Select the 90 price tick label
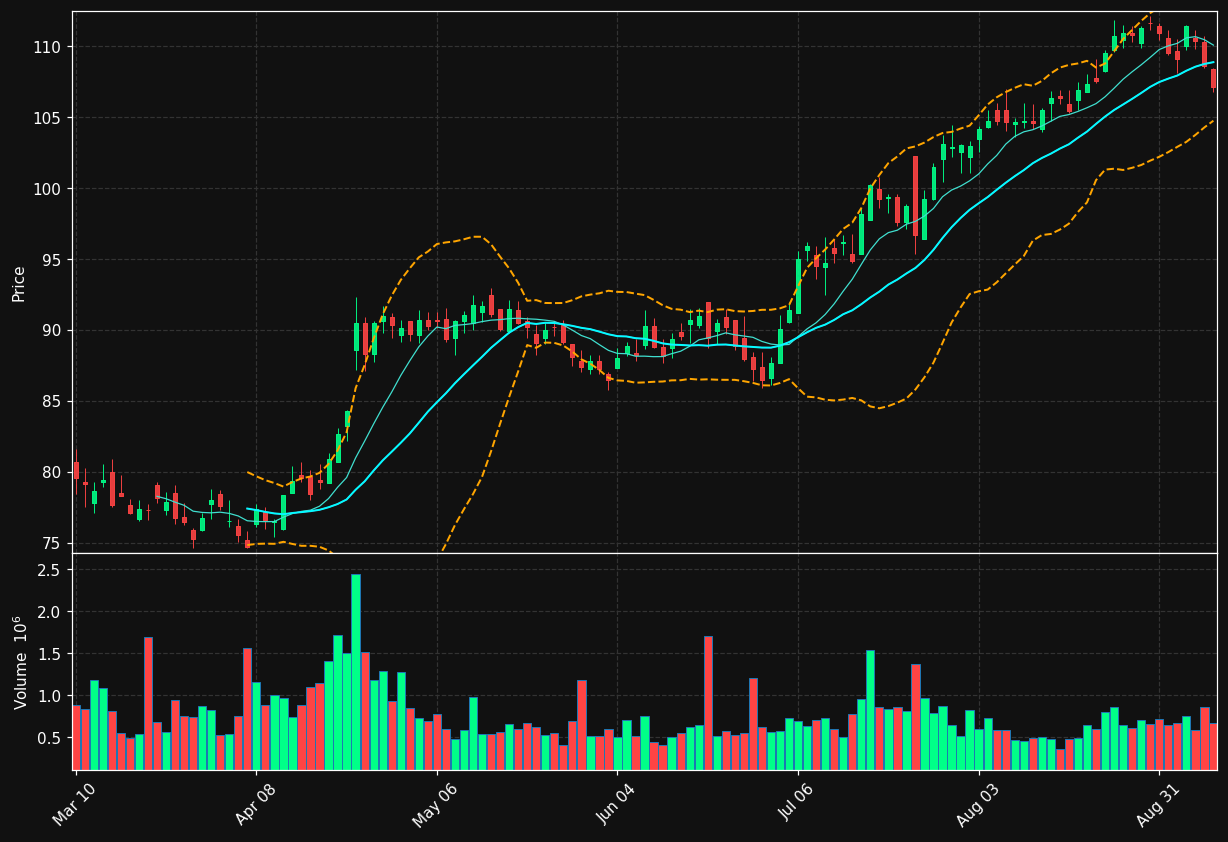1228x842 pixels. tap(50, 331)
